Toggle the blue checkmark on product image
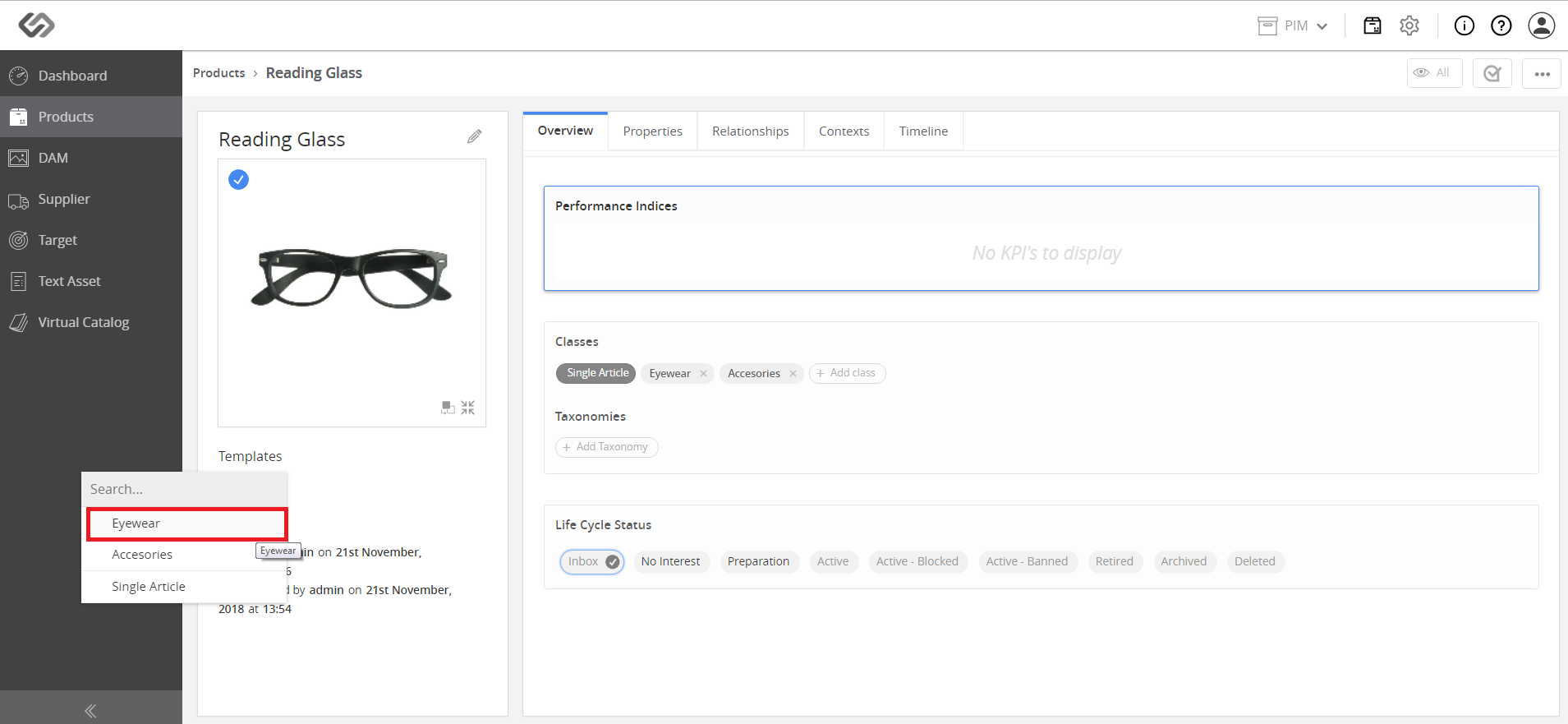 tap(238, 179)
